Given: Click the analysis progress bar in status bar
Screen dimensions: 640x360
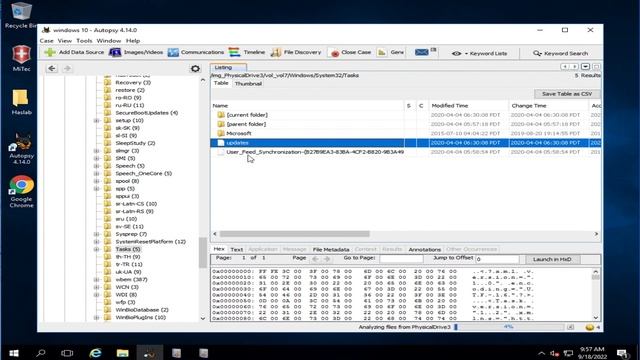Looking at the screenshot, I should click(x=509, y=327).
